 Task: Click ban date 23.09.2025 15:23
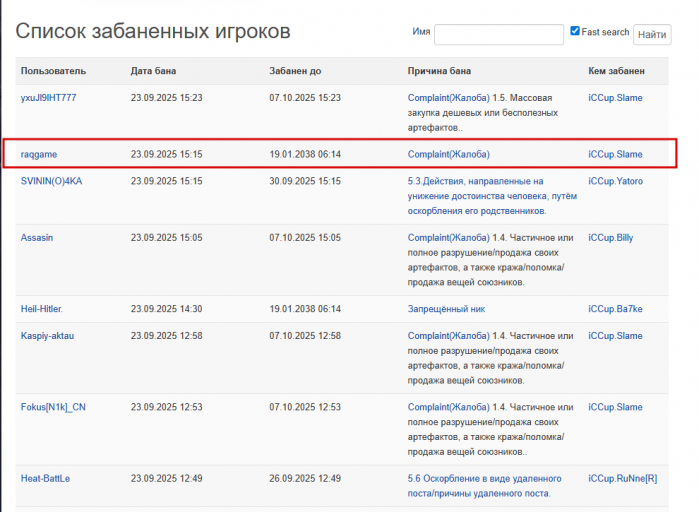166,98
